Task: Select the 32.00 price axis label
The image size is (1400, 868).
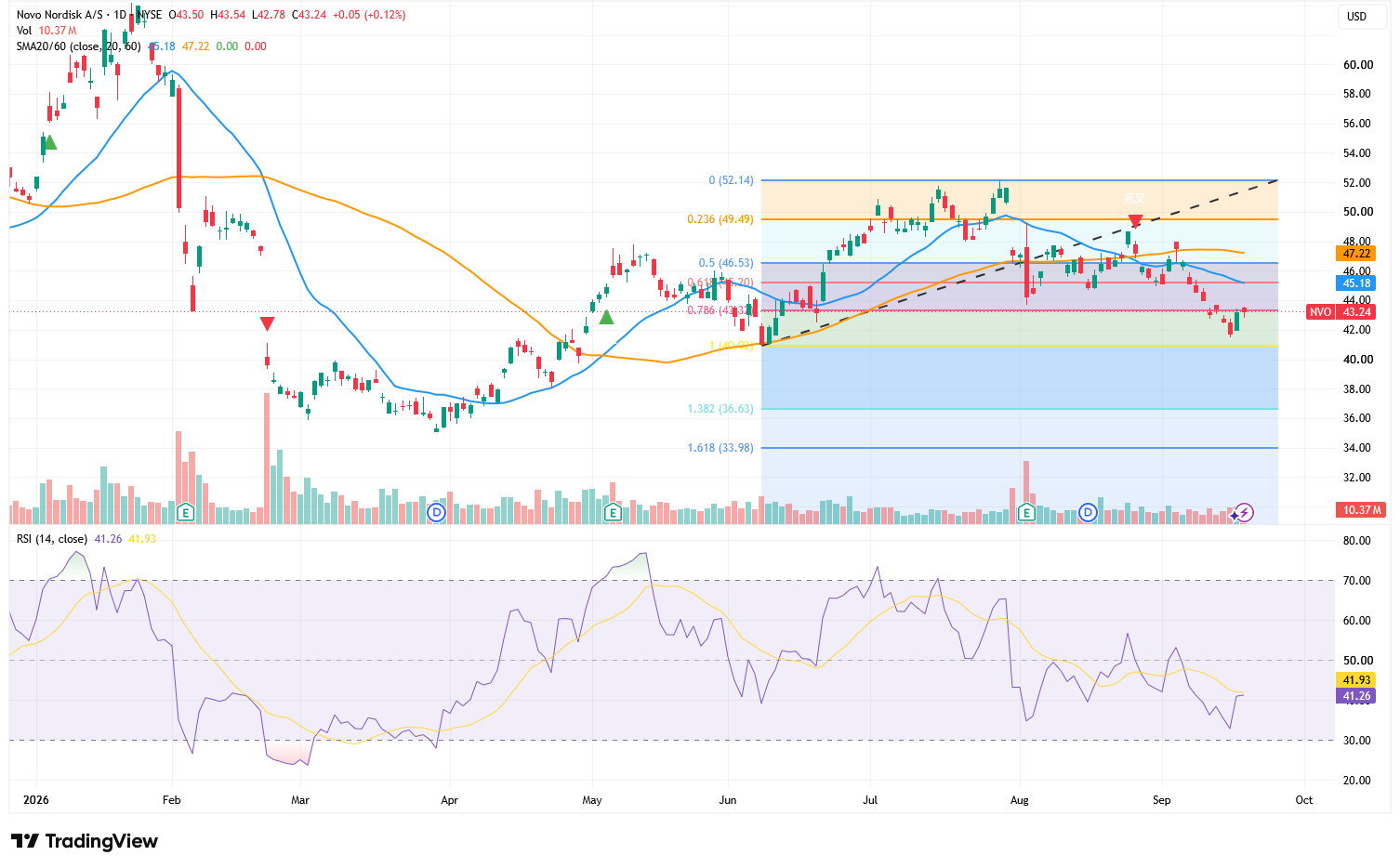Action: click(x=1358, y=478)
